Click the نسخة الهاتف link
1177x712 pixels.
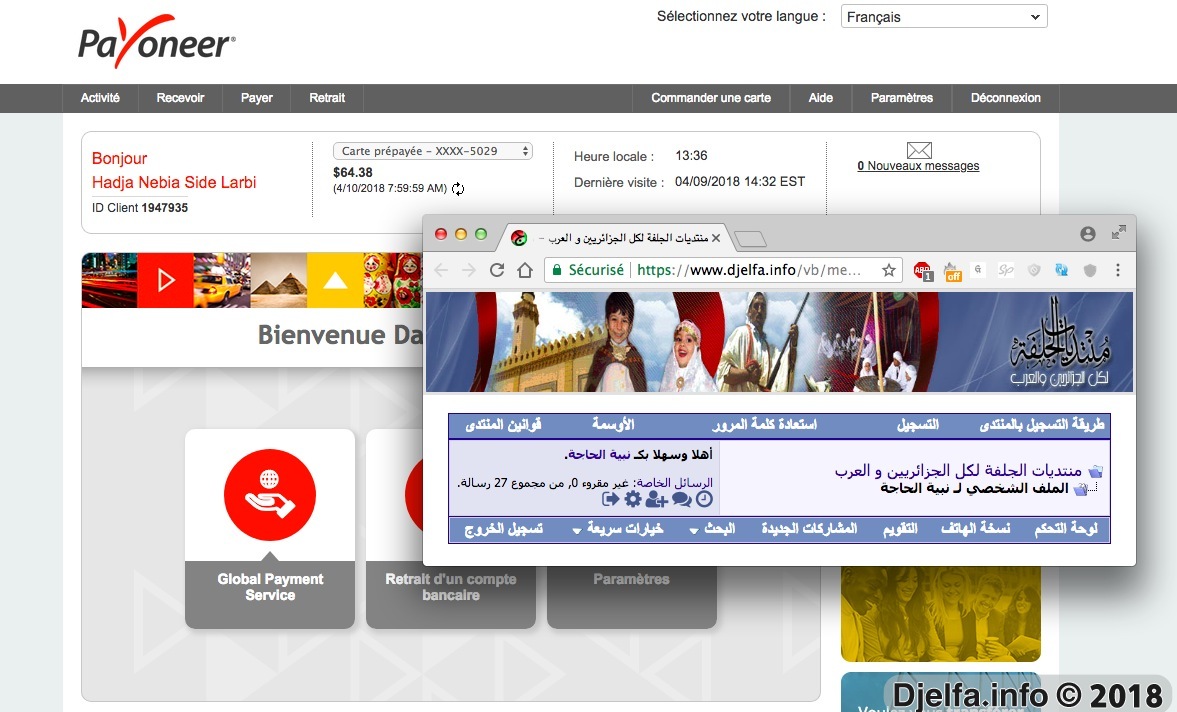point(976,530)
